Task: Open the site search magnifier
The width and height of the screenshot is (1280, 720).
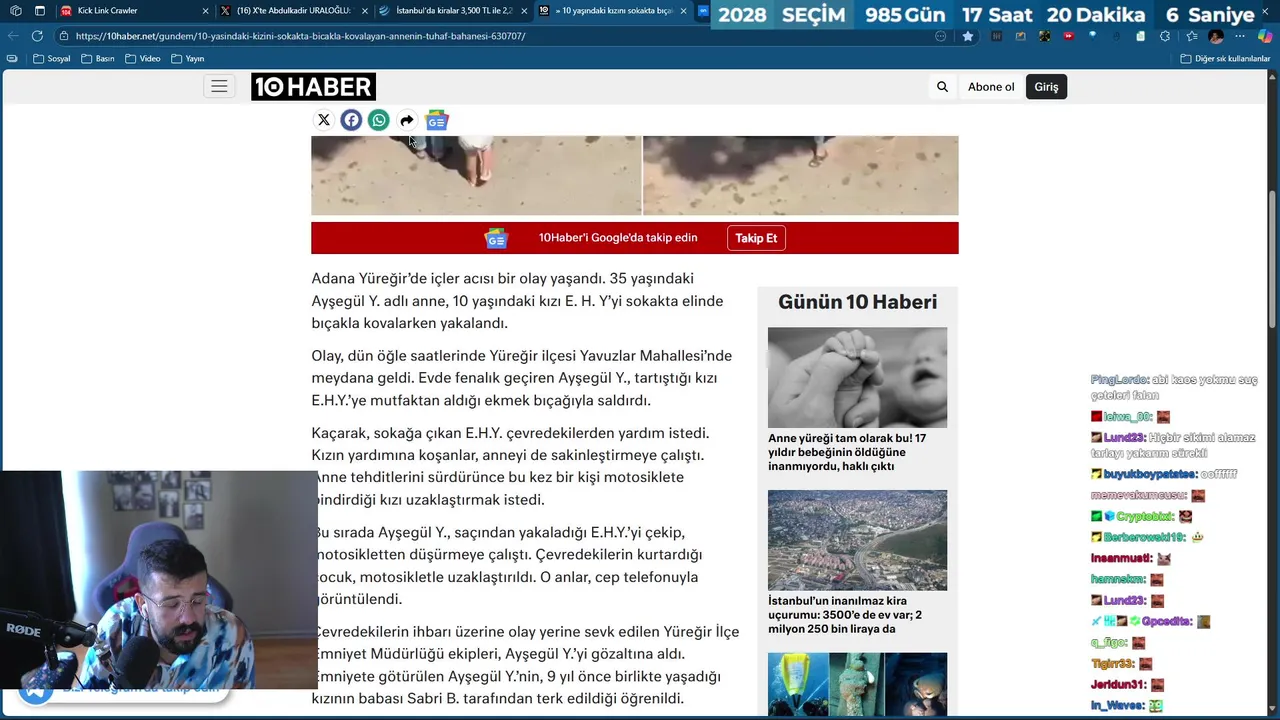Action: [942, 87]
